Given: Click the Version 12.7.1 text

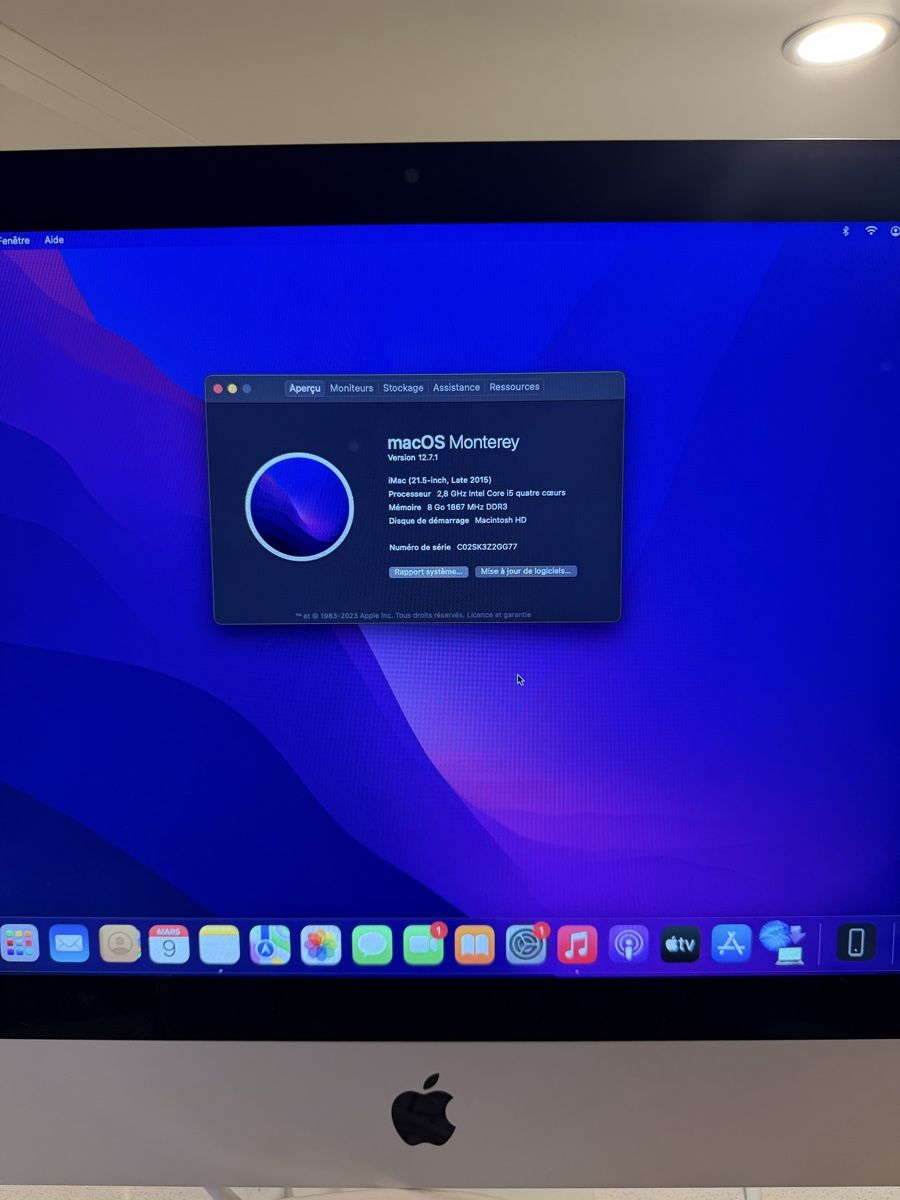Looking at the screenshot, I should [x=413, y=457].
